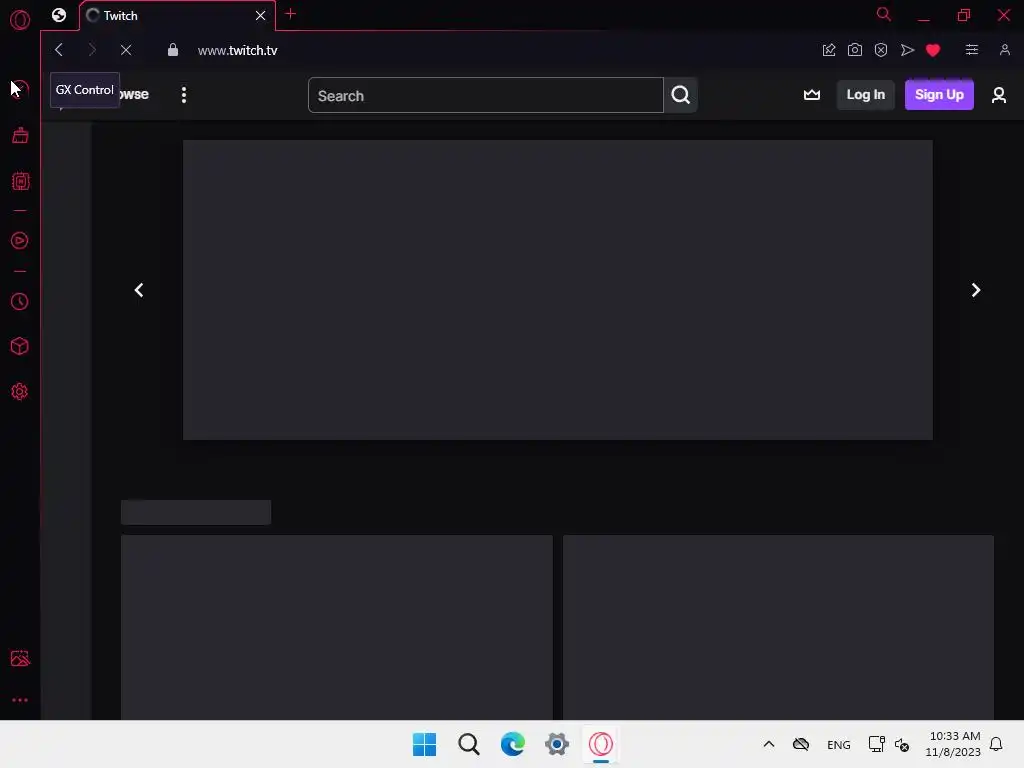Open the Windows Start menu
The height and width of the screenshot is (768, 1024).
coord(424,744)
